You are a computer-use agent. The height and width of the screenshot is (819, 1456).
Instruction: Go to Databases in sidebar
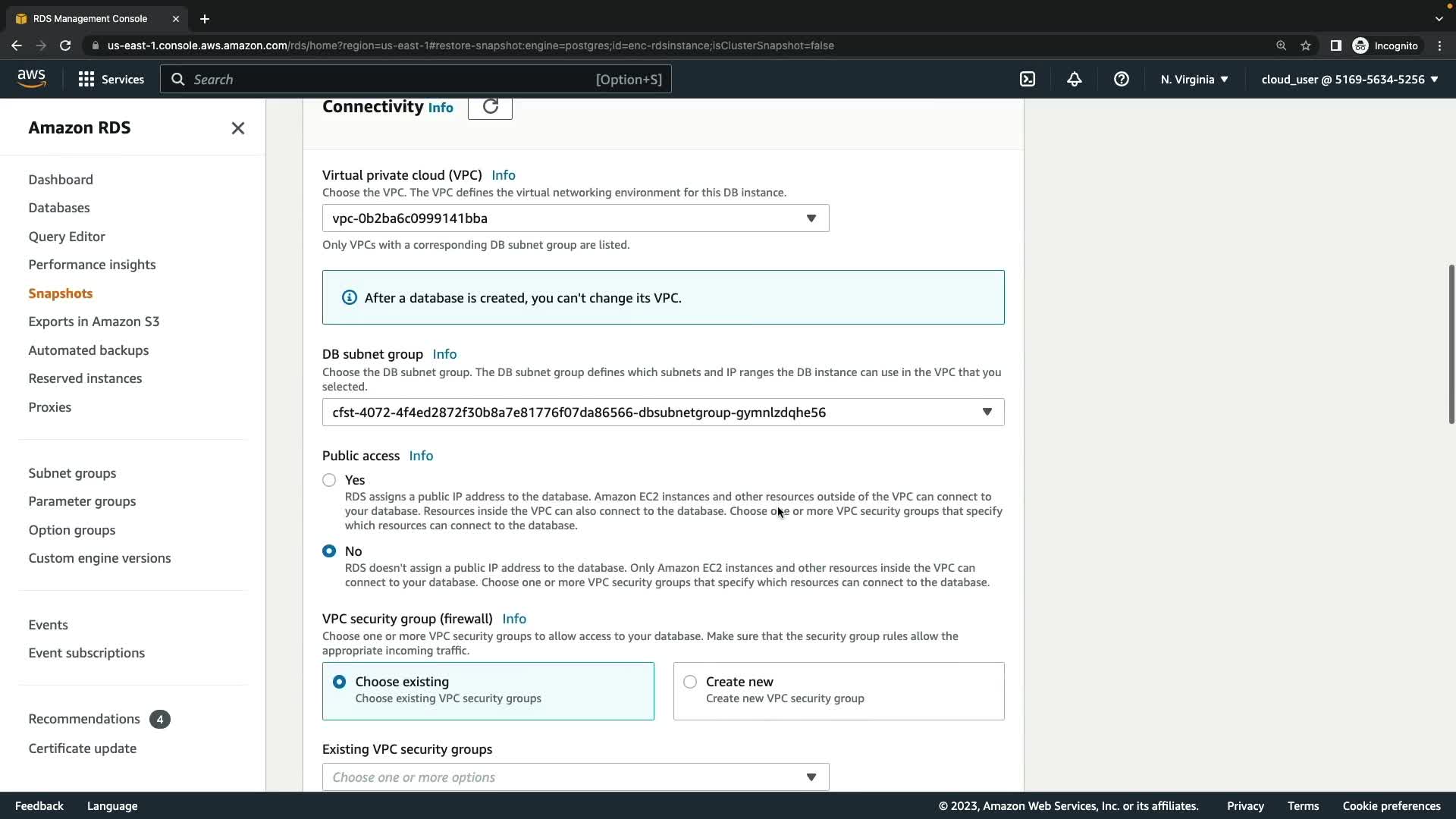coord(59,208)
